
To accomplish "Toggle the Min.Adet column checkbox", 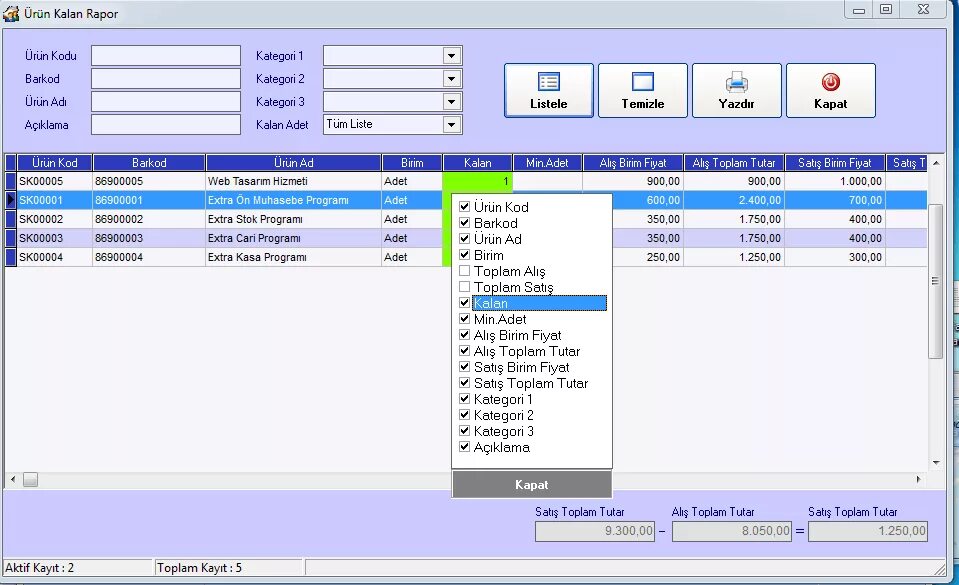I will 464,318.
